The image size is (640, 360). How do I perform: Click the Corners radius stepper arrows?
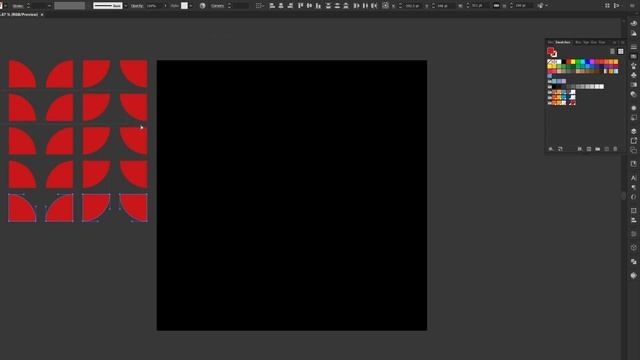tap(229, 6)
